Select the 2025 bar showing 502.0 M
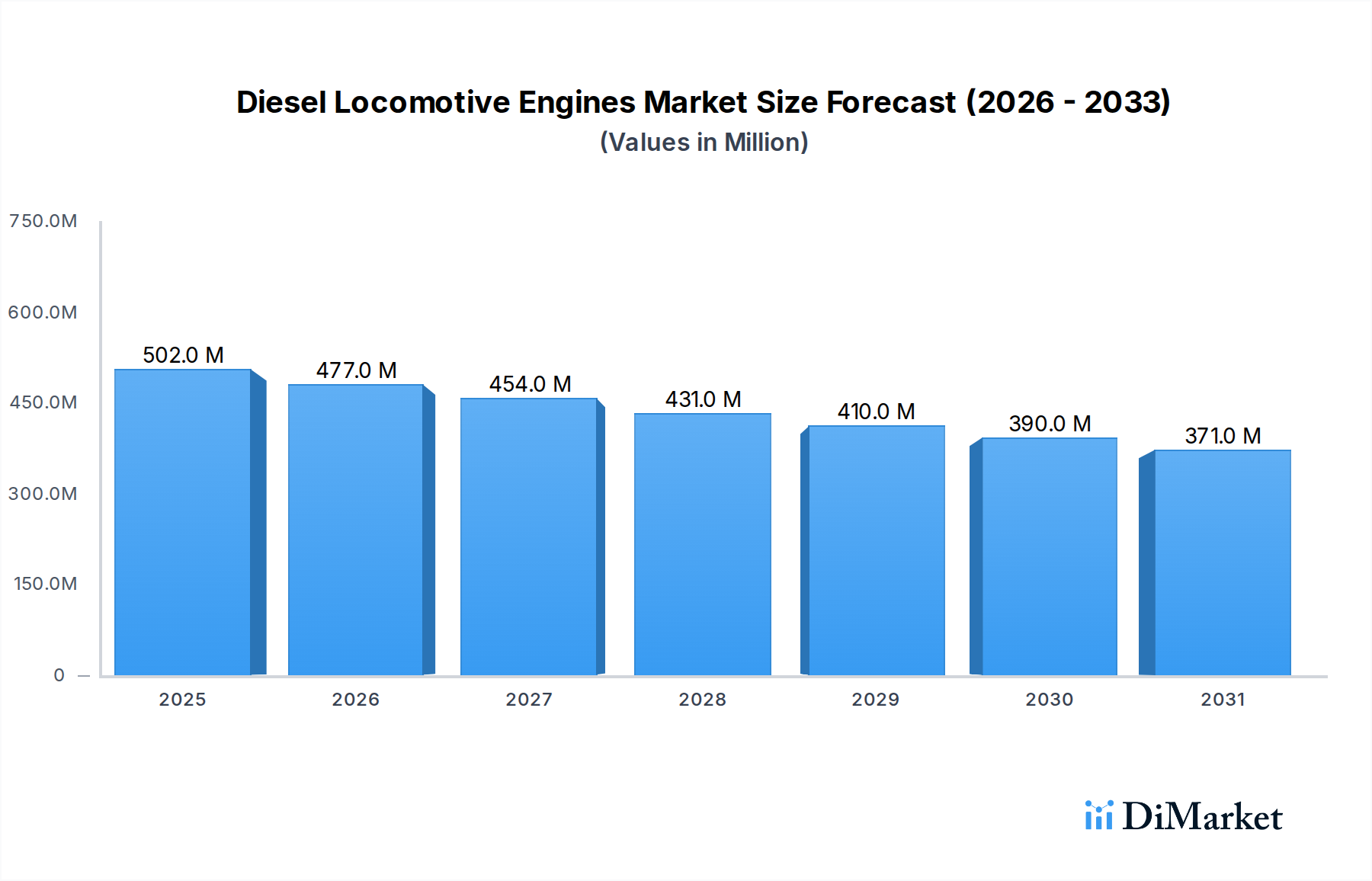Image resolution: width=1372 pixels, height=881 pixels. click(x=181, y=526)
